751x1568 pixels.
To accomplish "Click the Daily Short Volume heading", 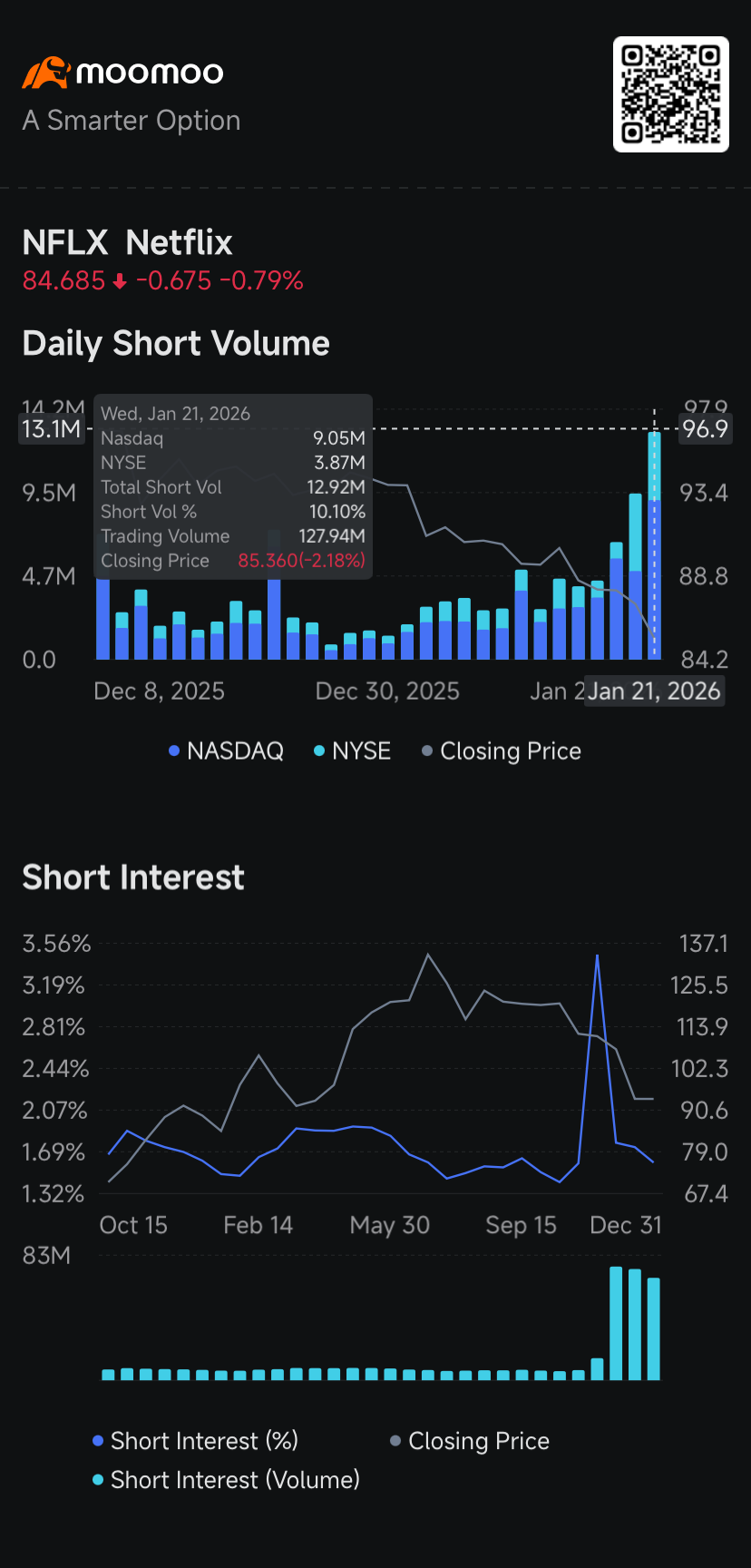I will (x=176, y=344).
